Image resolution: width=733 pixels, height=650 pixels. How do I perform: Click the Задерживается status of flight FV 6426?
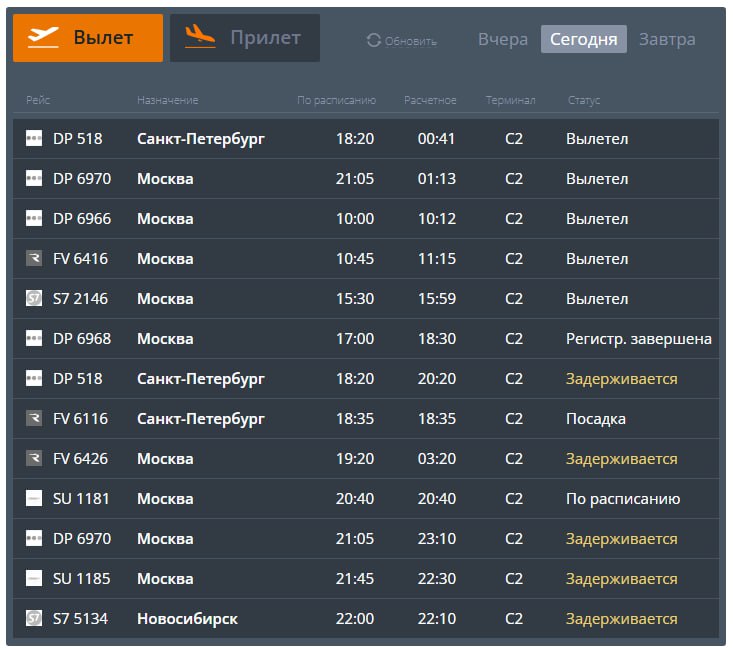(621, 459)
